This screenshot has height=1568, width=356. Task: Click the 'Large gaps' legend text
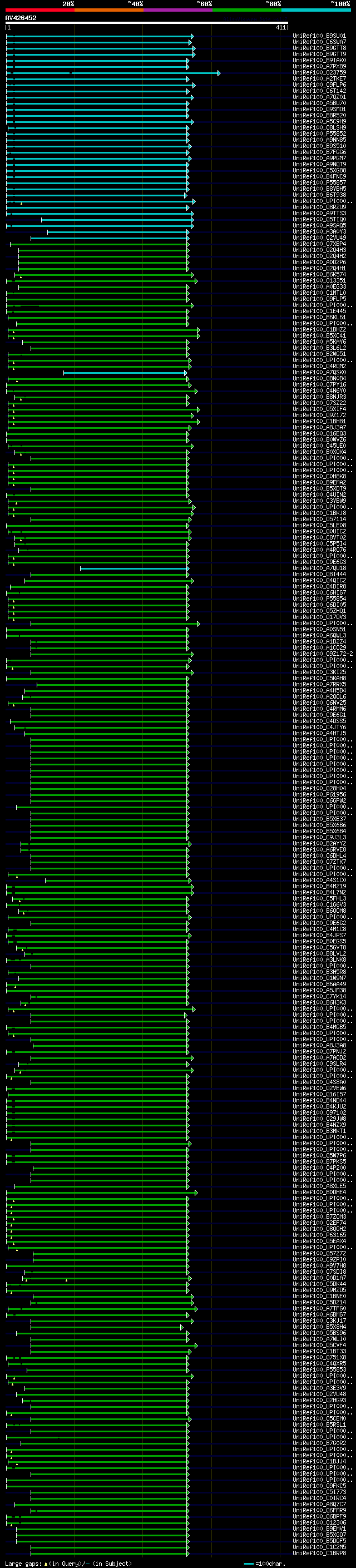coord(24,1563)
